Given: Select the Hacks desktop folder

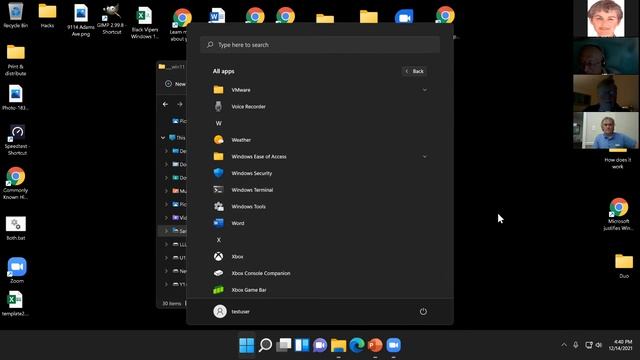Looking at the screenshot, I should pos(47,16).
